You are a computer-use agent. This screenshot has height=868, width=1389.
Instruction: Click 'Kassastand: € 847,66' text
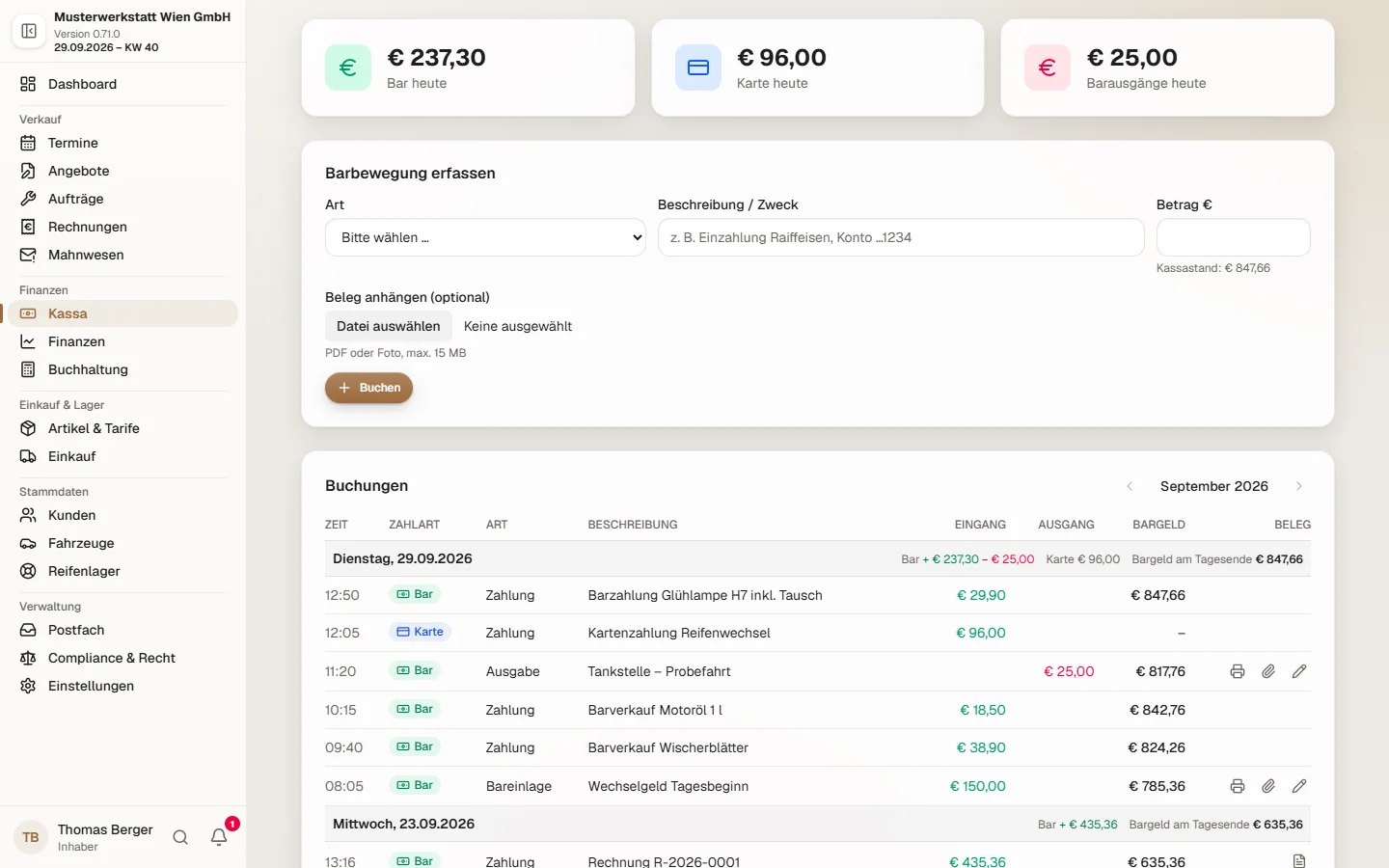pyautogui.click(x=1213, y=268)
